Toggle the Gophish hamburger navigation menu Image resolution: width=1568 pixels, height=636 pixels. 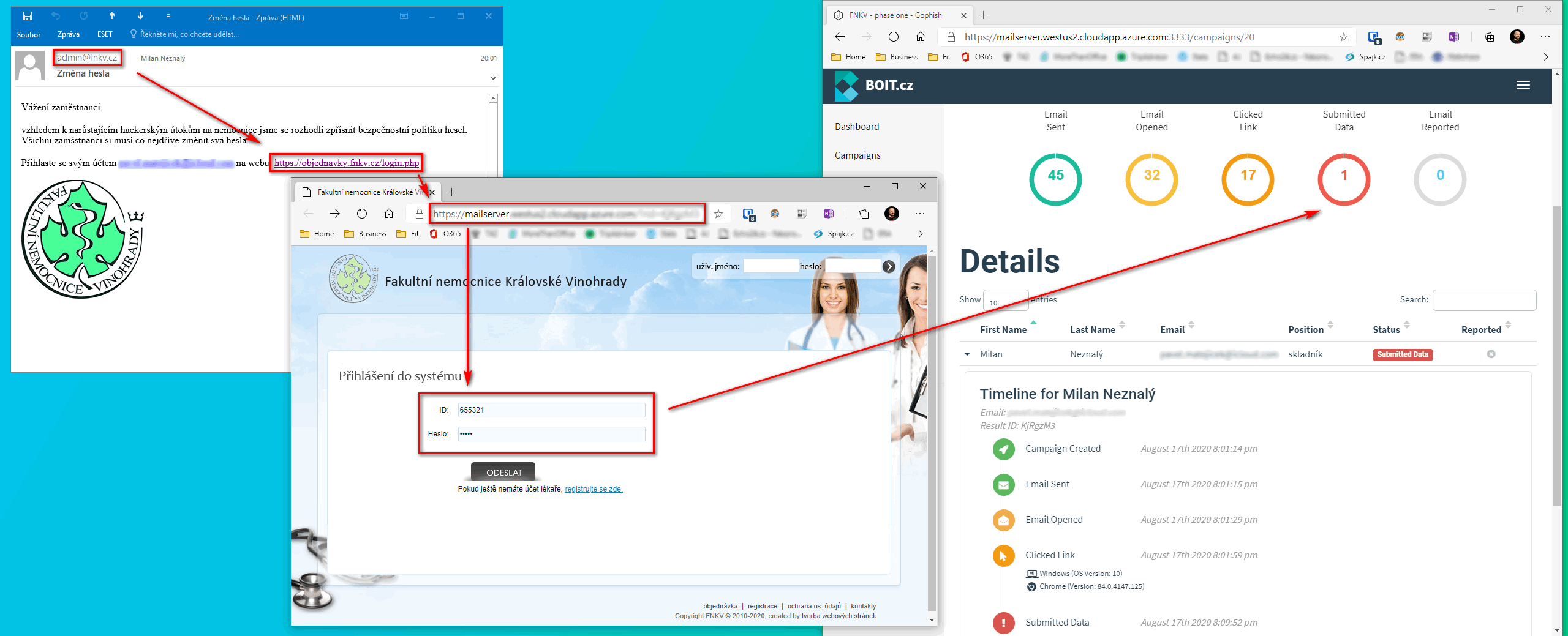(1523, 86)
